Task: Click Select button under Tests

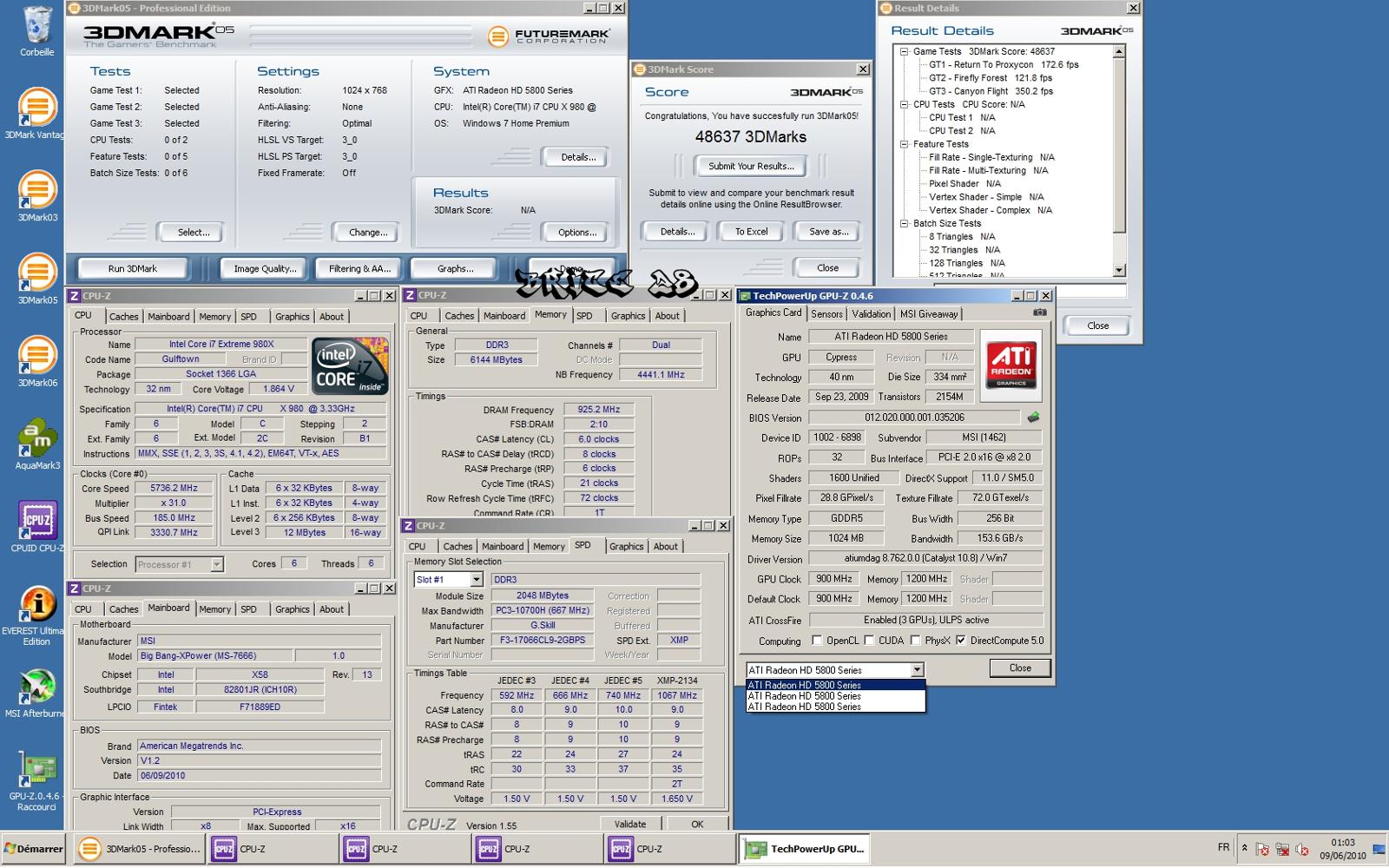Action: point(193,233)
